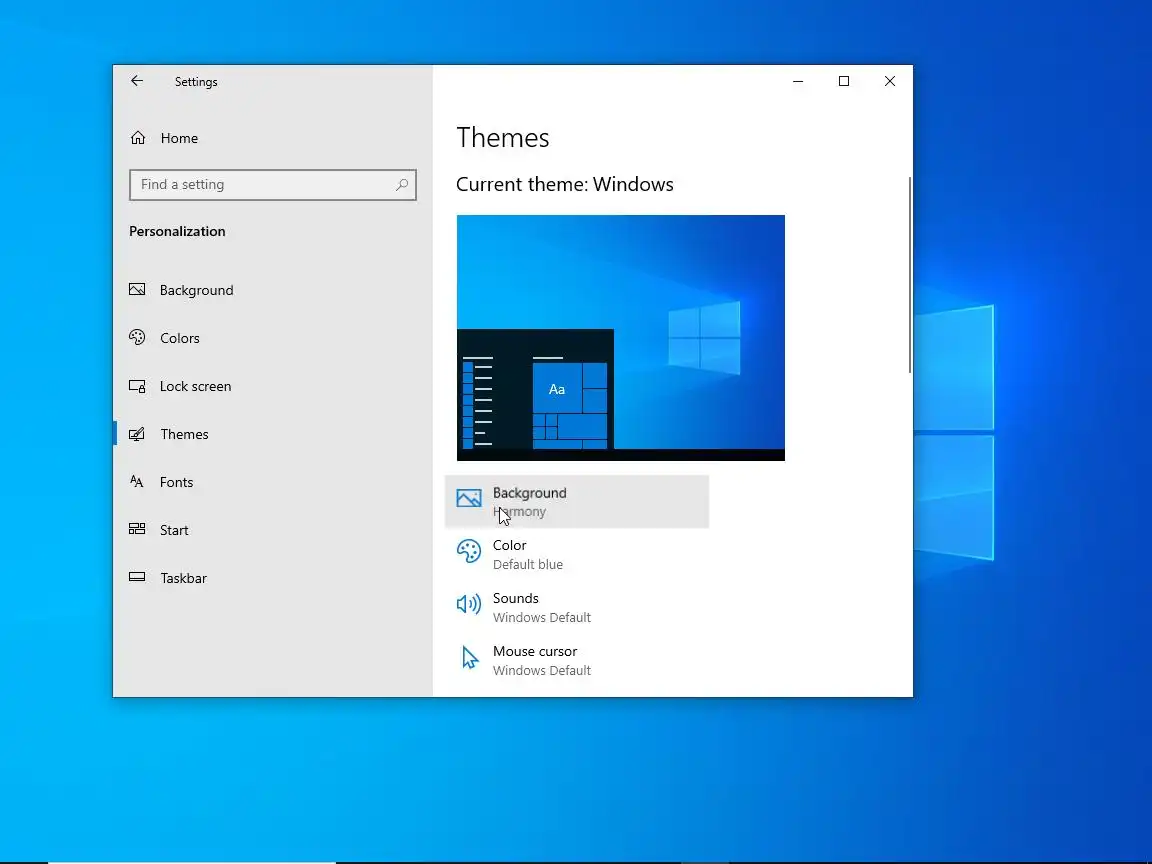This screenshot has width=1152, height=864.
Task: Click the Mouse cursor arrow icon
Action: click(x=469, y=658)
